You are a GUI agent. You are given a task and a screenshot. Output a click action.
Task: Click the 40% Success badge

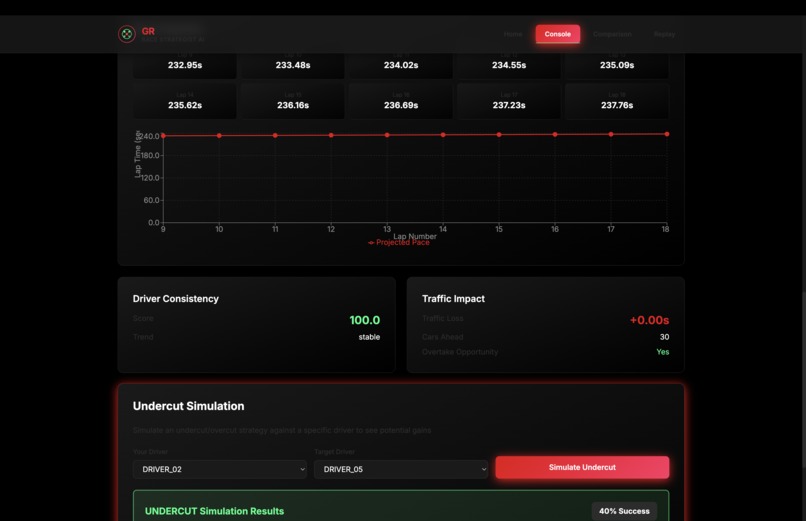pos(624,511)
